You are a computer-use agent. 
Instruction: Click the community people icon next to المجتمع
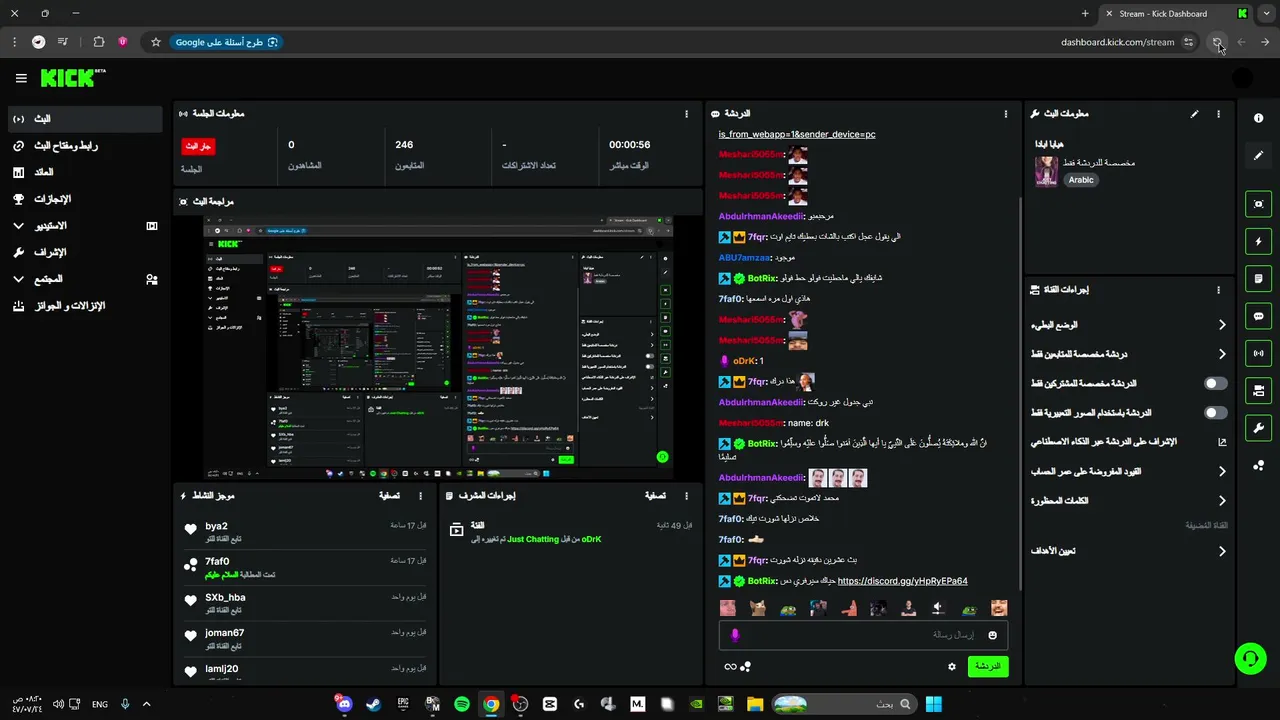coord(152,279)
